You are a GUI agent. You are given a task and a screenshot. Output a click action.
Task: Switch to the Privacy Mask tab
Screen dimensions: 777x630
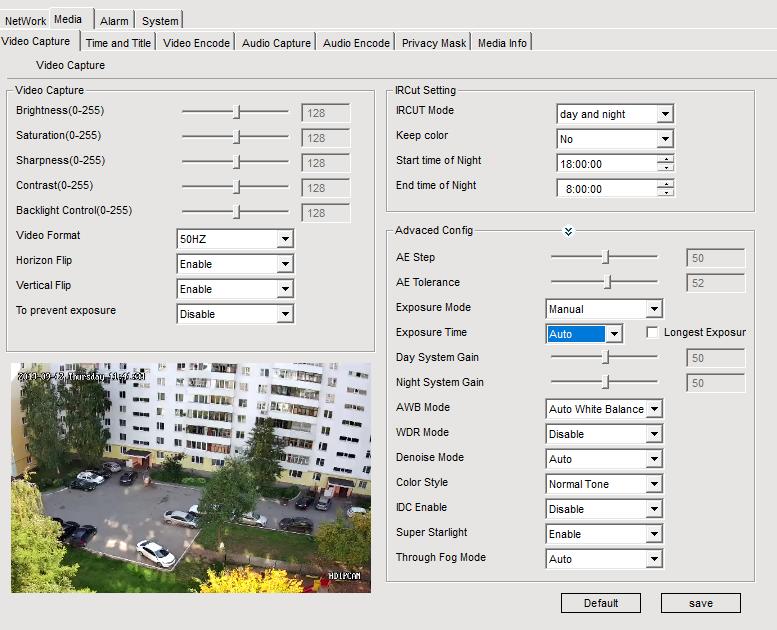[x=434, y=43]
